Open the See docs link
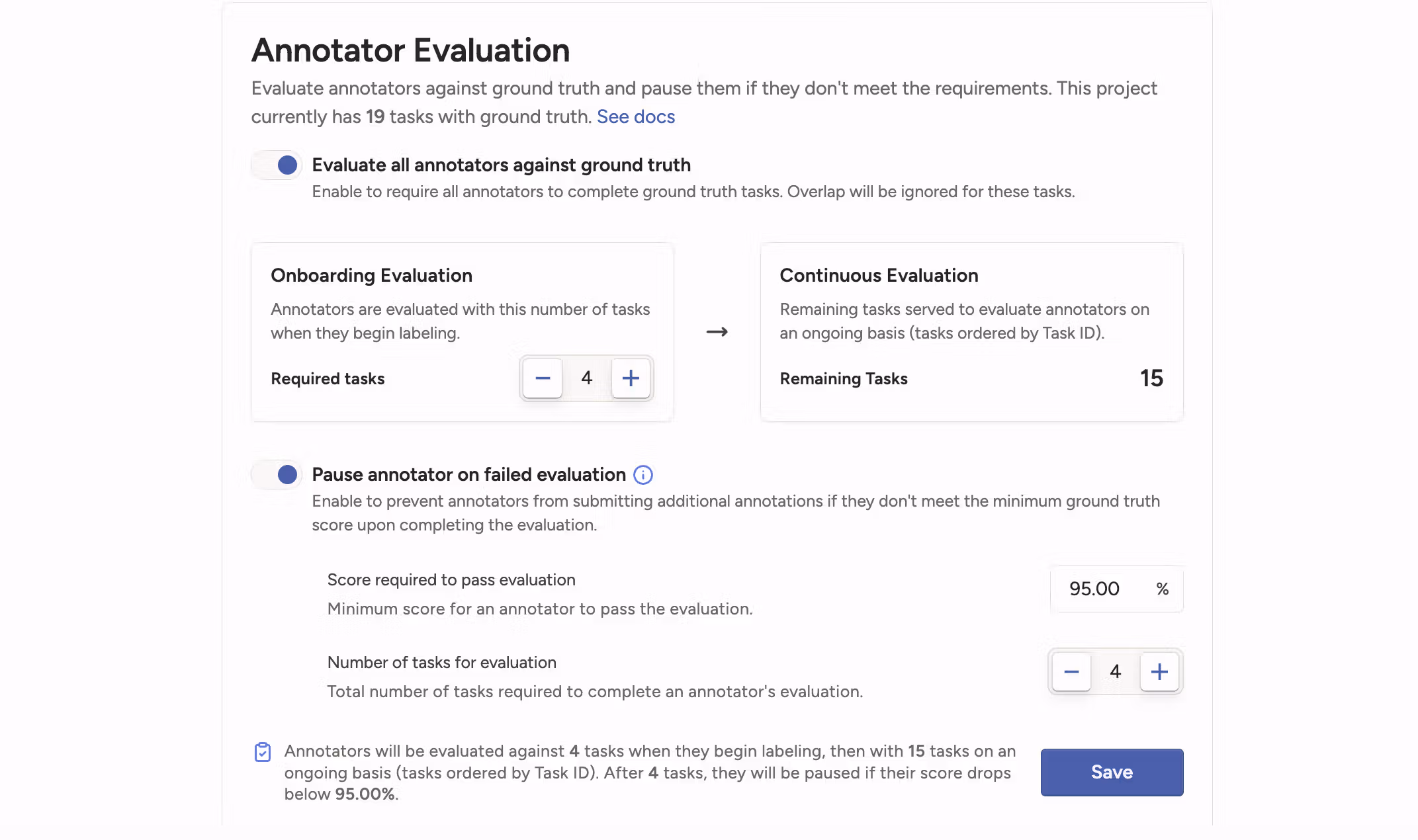1418x840 pixels. [x=635, y=117]
